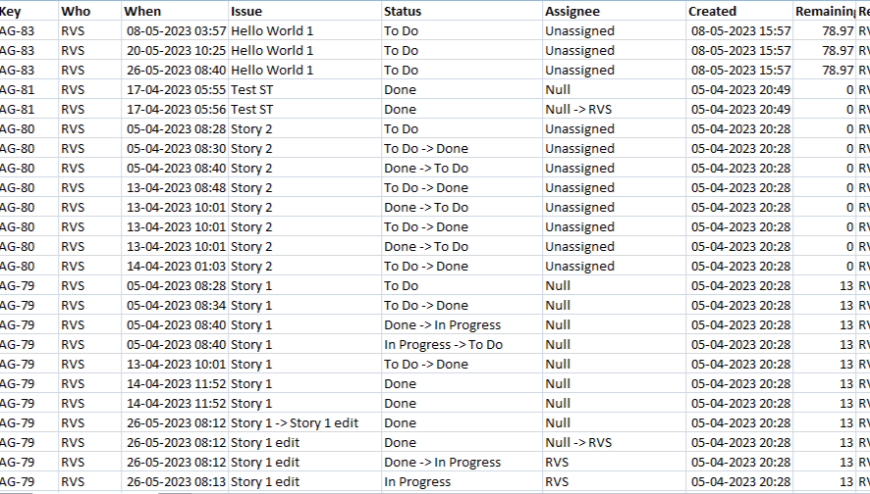Select the timestamp cell 14-04-2023 01:03
This screenshot has height=494, width=870.
click(176, 267)
